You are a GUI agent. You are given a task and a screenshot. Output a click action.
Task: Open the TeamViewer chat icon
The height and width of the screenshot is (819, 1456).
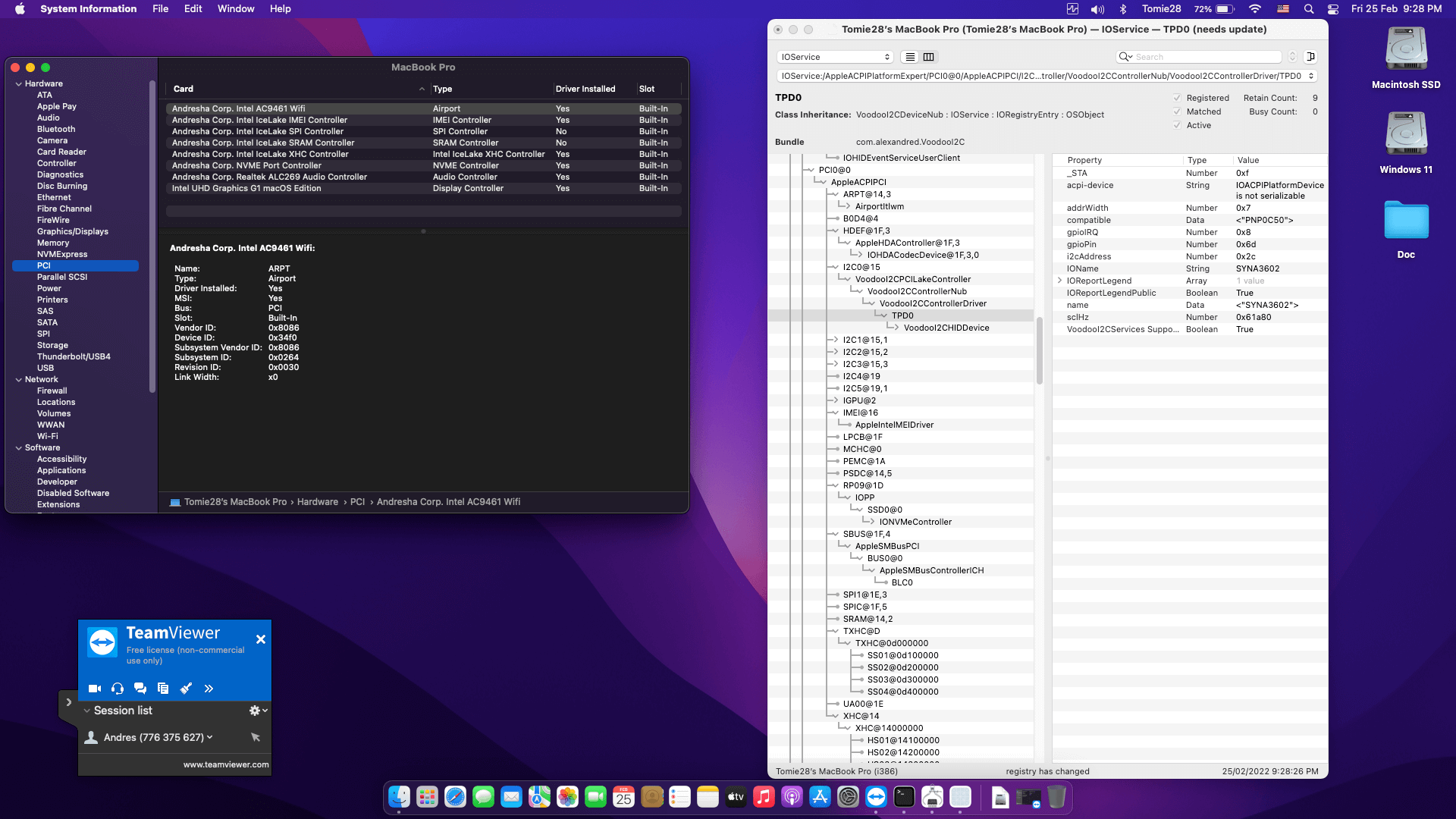point(140,689)
